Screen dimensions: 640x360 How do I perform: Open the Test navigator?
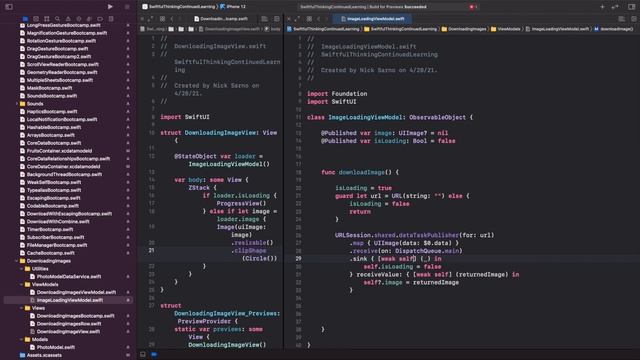click(x=79, y=19)
